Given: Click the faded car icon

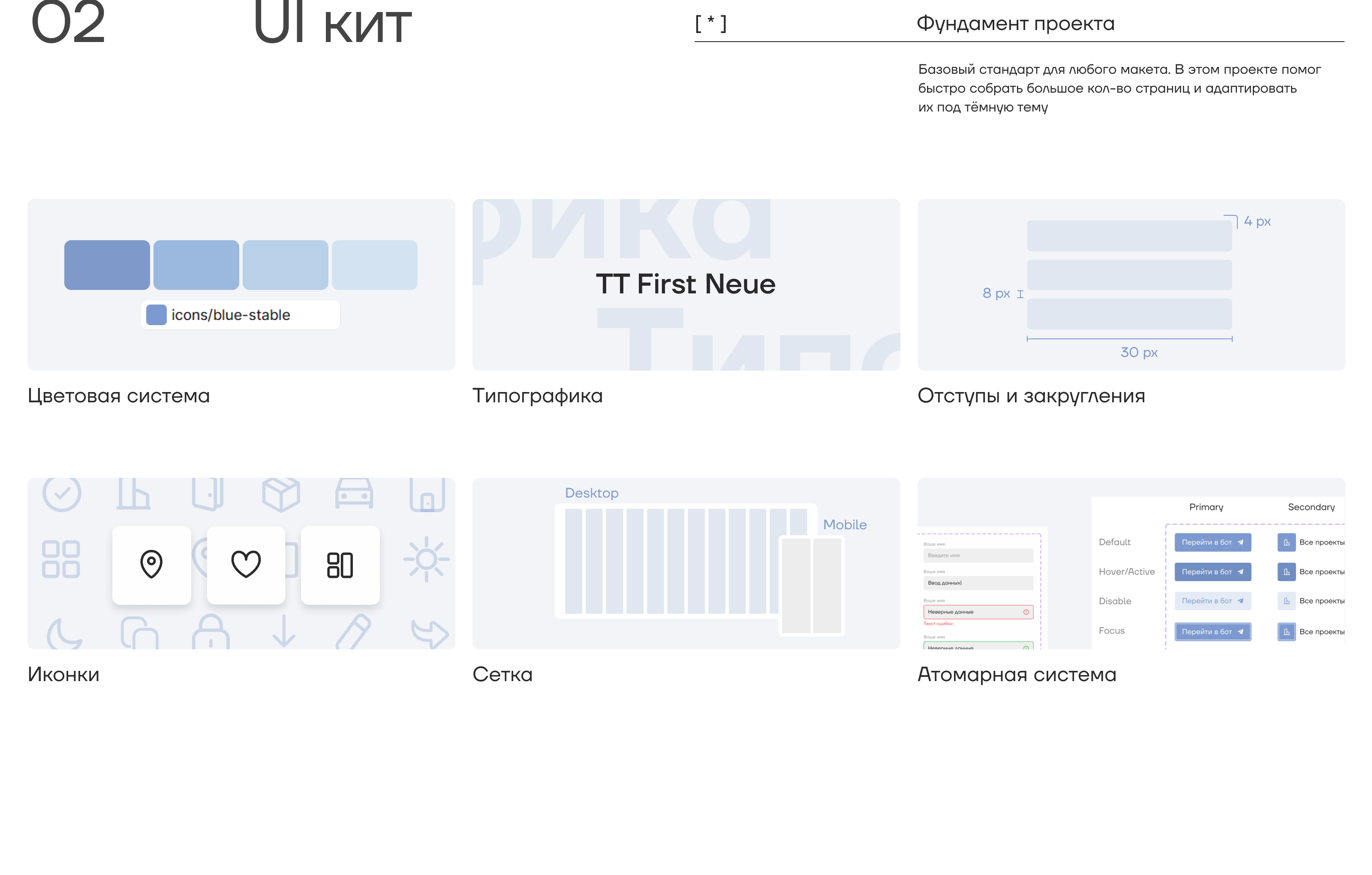Looking at the screenshot, I should tap(354, 493).
